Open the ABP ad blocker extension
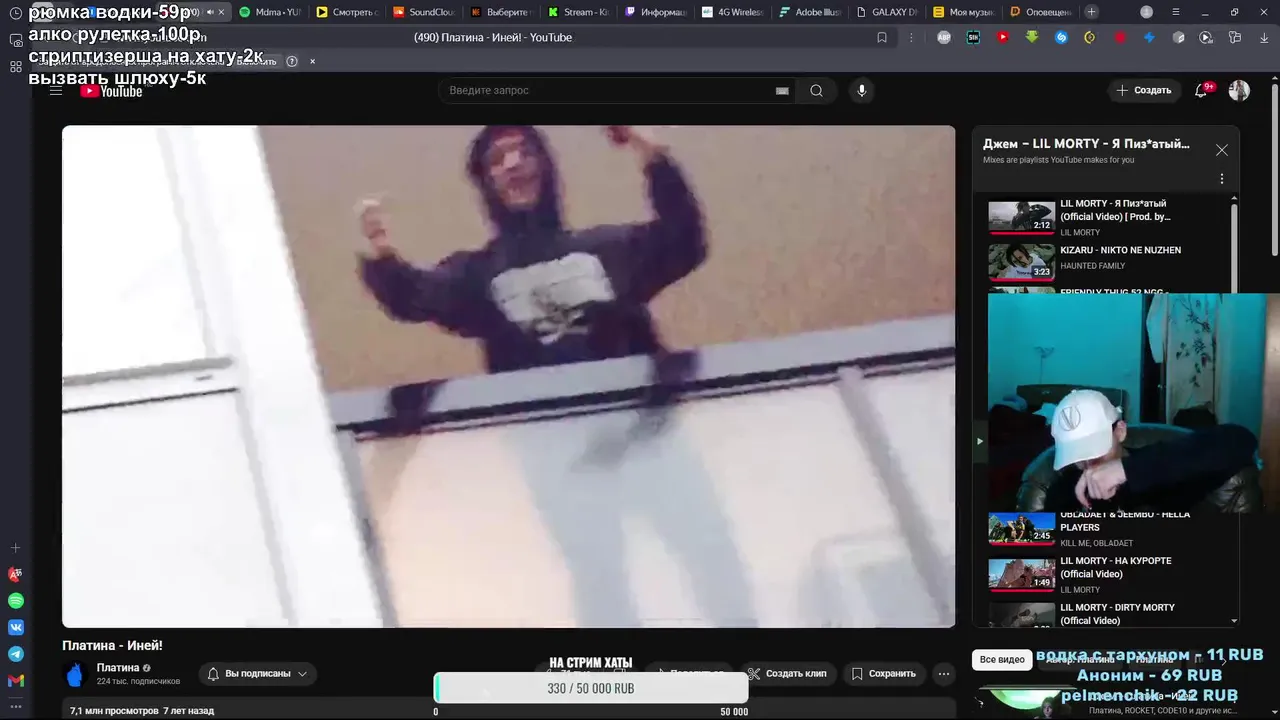This screenshot has width=1280, height=720. tap(943, 37)
